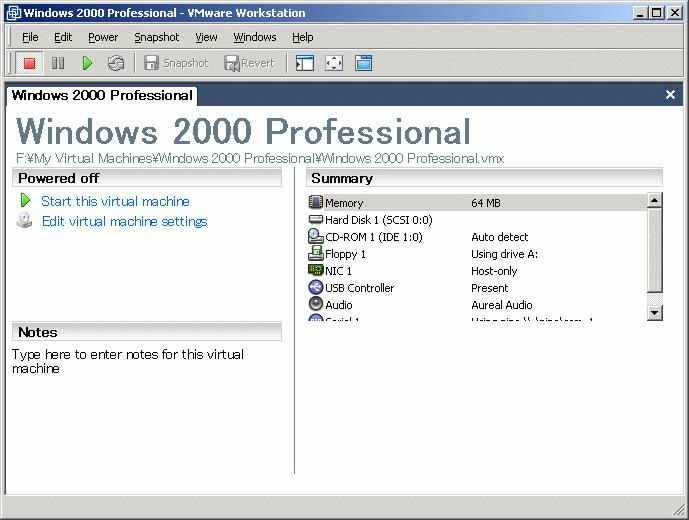Open the Edit menu
This screenshot has width=689, height=520.
click(x=63, y=37)
